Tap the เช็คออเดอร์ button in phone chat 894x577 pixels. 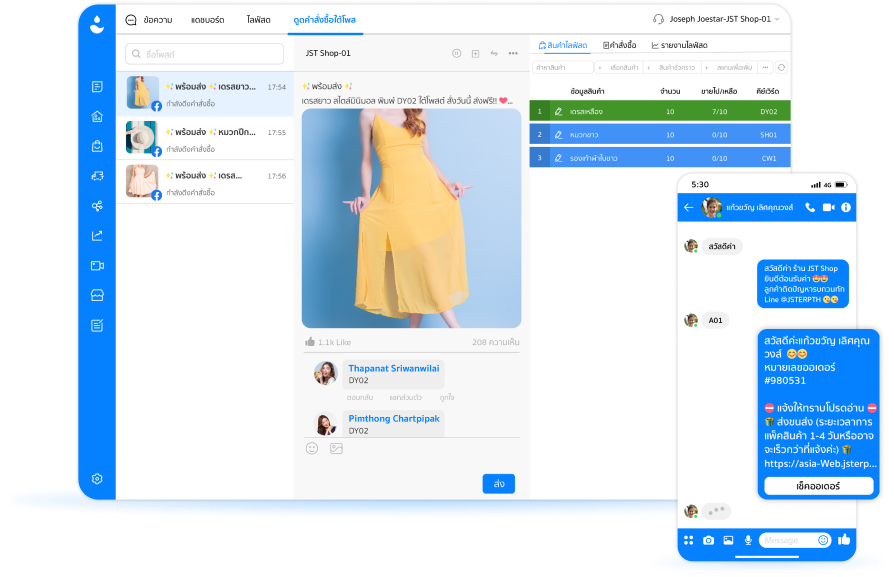(818, 486)
